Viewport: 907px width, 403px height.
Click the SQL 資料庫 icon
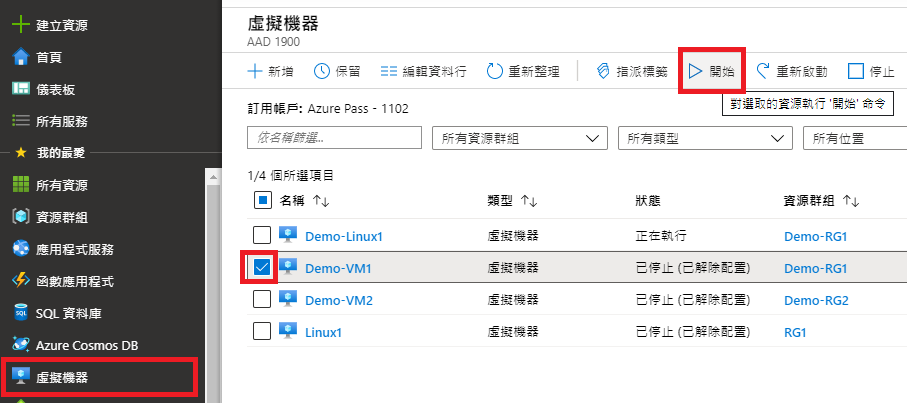point(19,313)
